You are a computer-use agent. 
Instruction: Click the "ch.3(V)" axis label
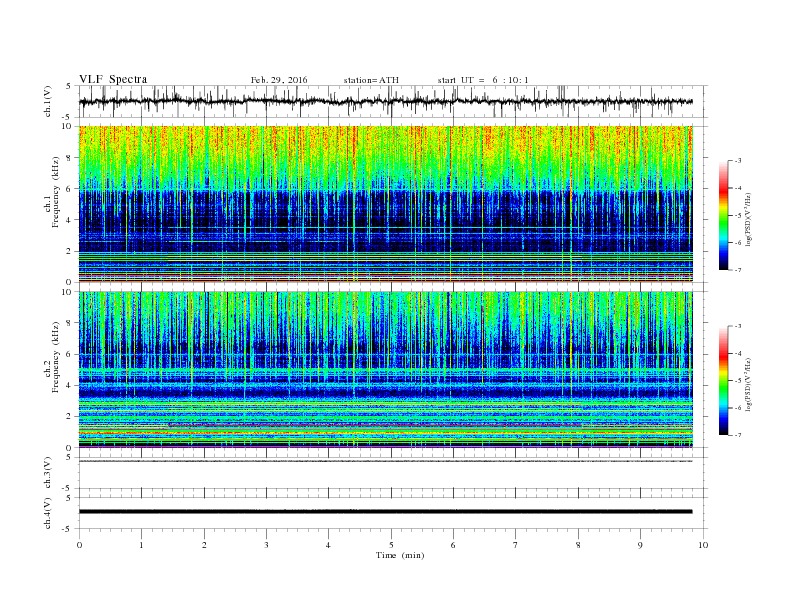48,473
